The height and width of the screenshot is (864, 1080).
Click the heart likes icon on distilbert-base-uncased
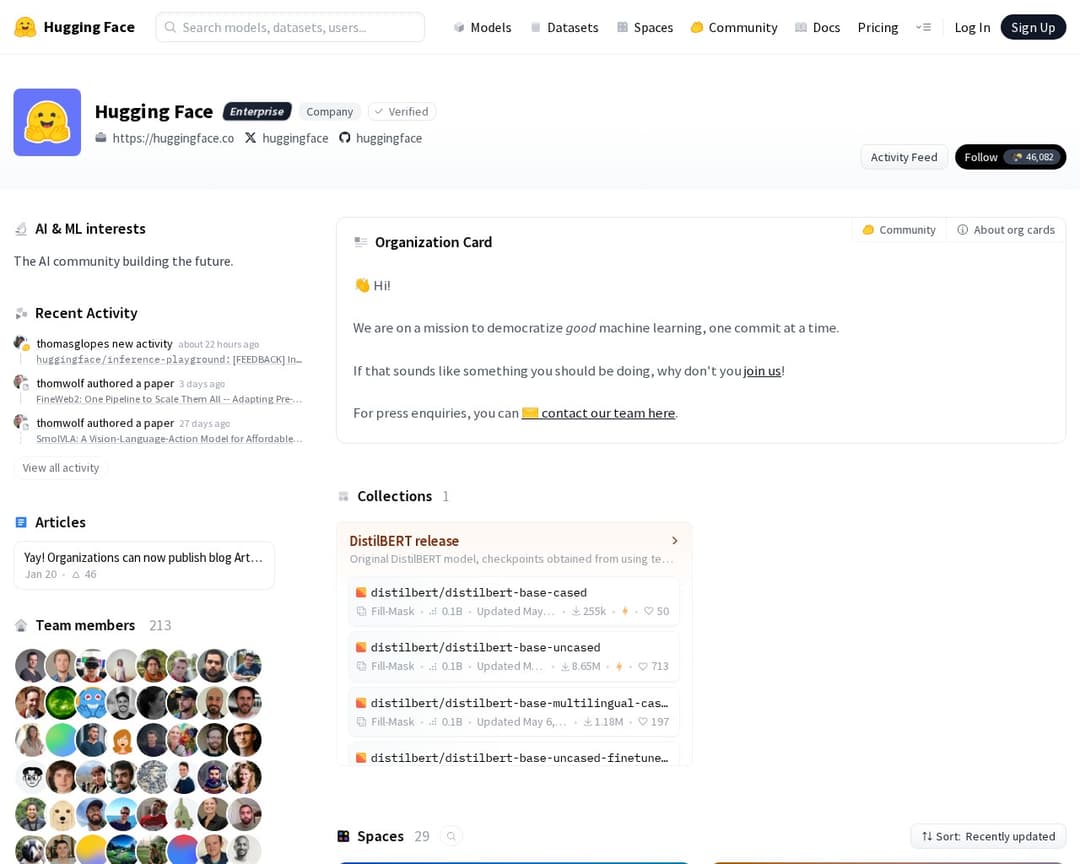643,666
